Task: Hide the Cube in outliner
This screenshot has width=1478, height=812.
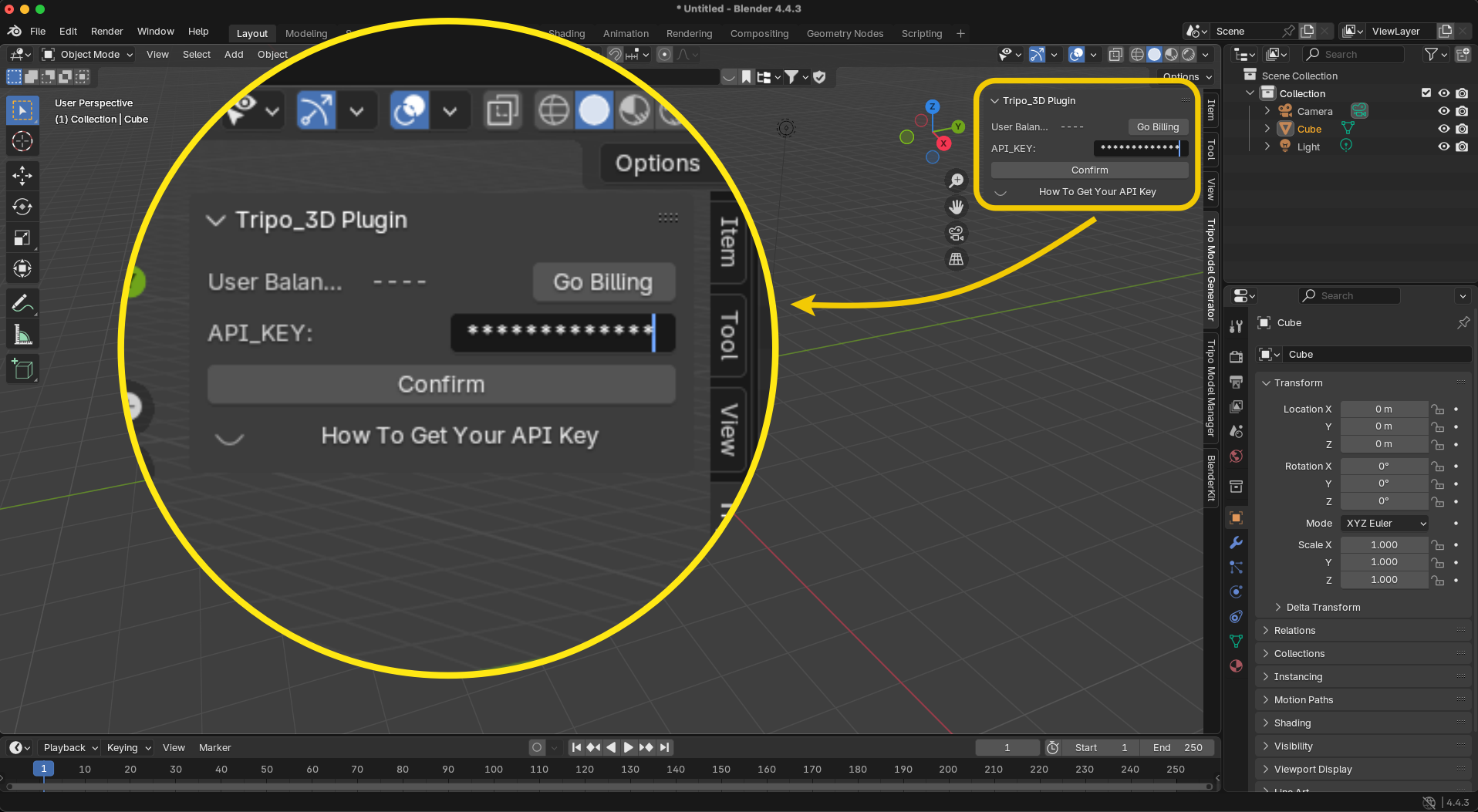Action: click(x=1444, y=129)
